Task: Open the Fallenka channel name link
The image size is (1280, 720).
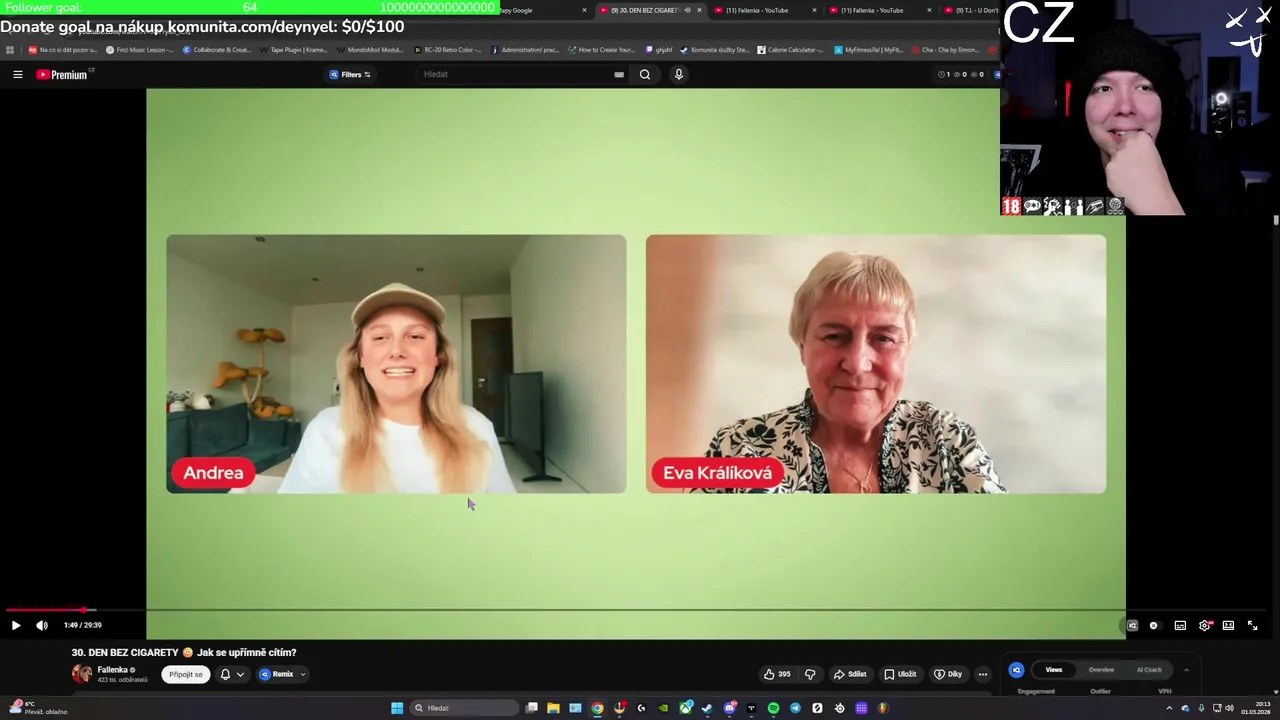Action: click(x=112, y=670)
